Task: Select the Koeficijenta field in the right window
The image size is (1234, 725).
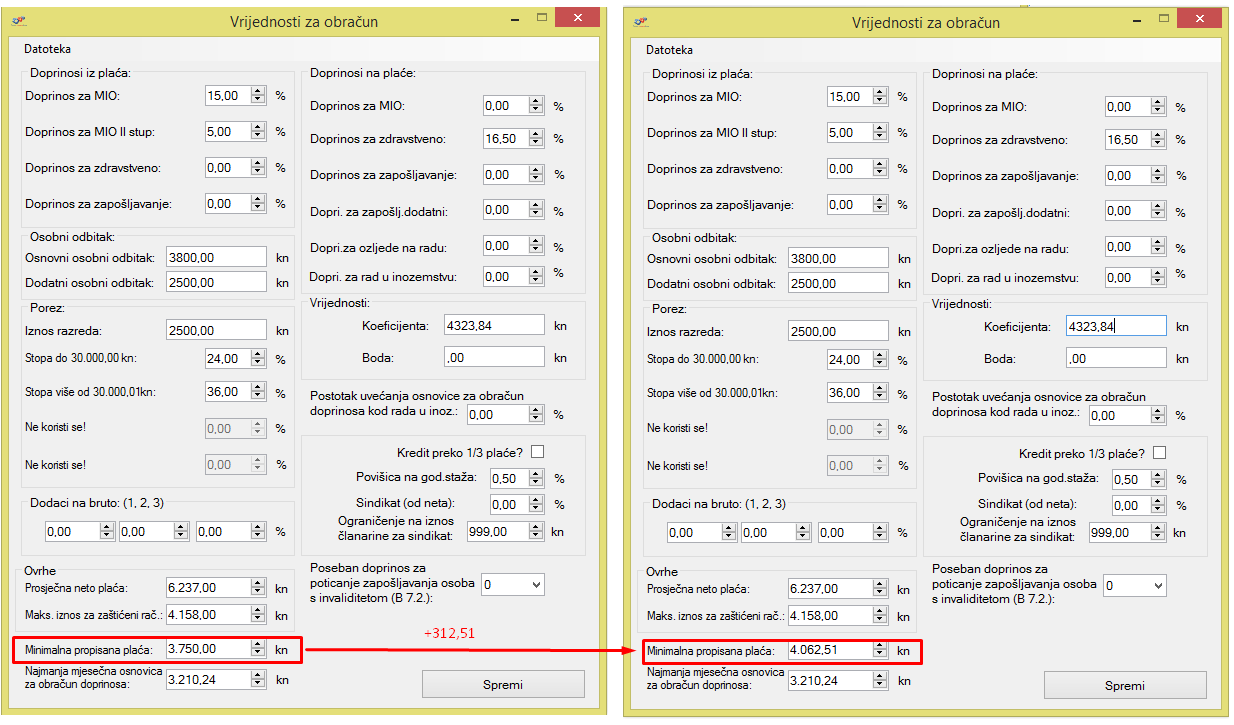Action: pyautogui.click(x=1115, y=326)
